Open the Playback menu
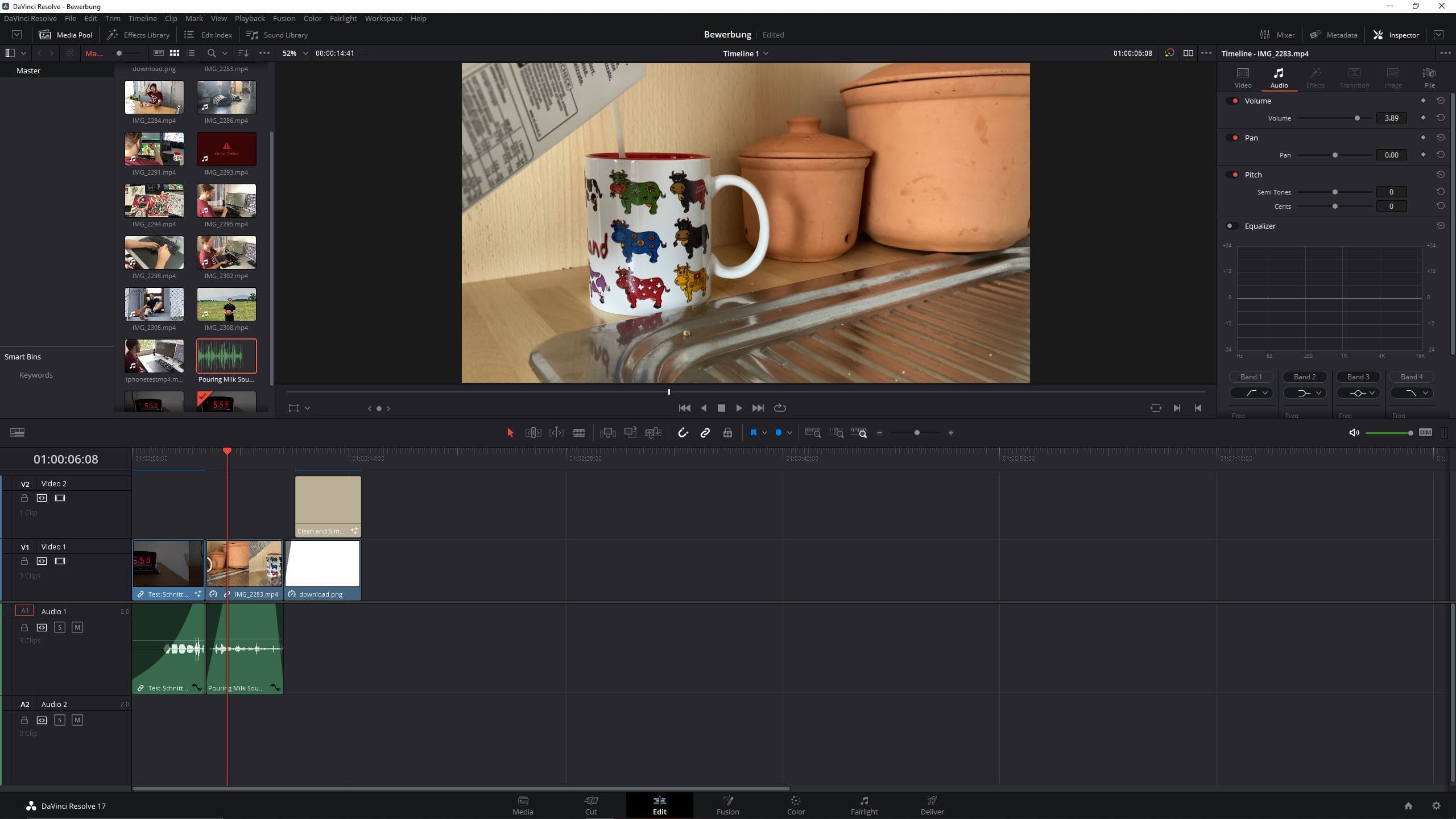The image size is (1456, 819). 250,18
